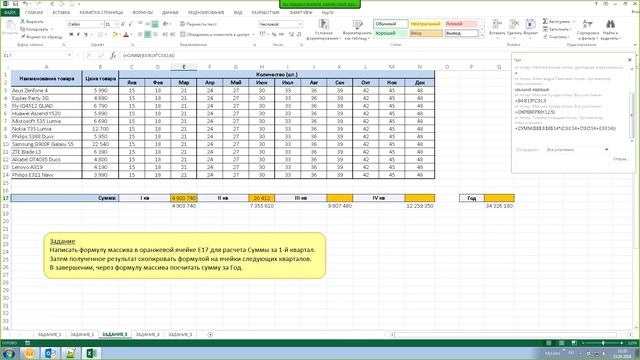Image resolution: width=640 pixels, height=360 pixels.
Task: Switch to ВСТАВКА ribbon tab
Action: click(61, 13)
